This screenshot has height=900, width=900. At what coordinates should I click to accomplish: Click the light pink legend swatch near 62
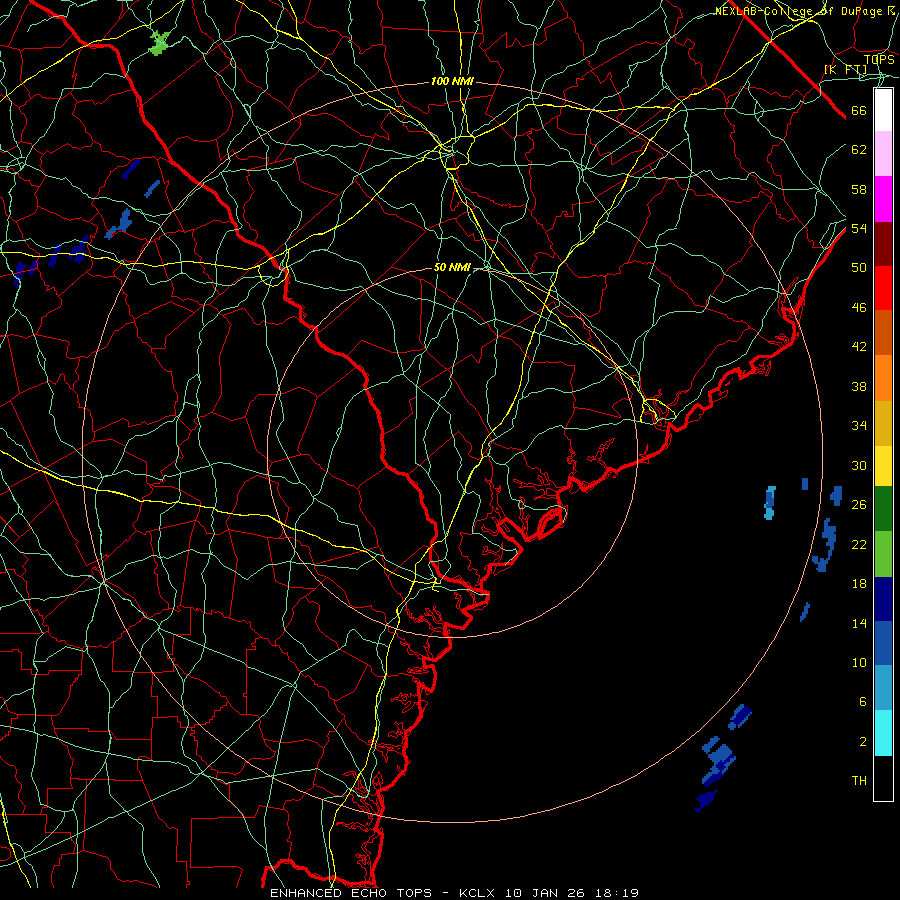coord(883,153)
